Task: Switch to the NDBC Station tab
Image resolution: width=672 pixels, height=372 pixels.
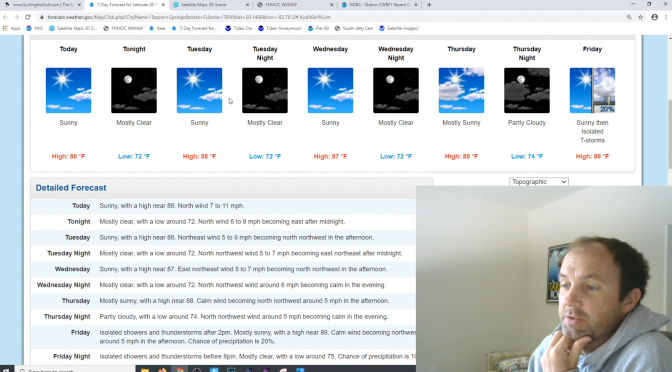Action: click(380, 5)
